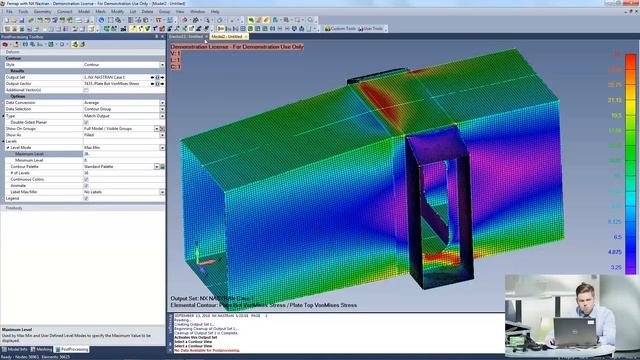Expand the Deform section
The height and width of the screenshot is (360, 640).
point(13,52)
